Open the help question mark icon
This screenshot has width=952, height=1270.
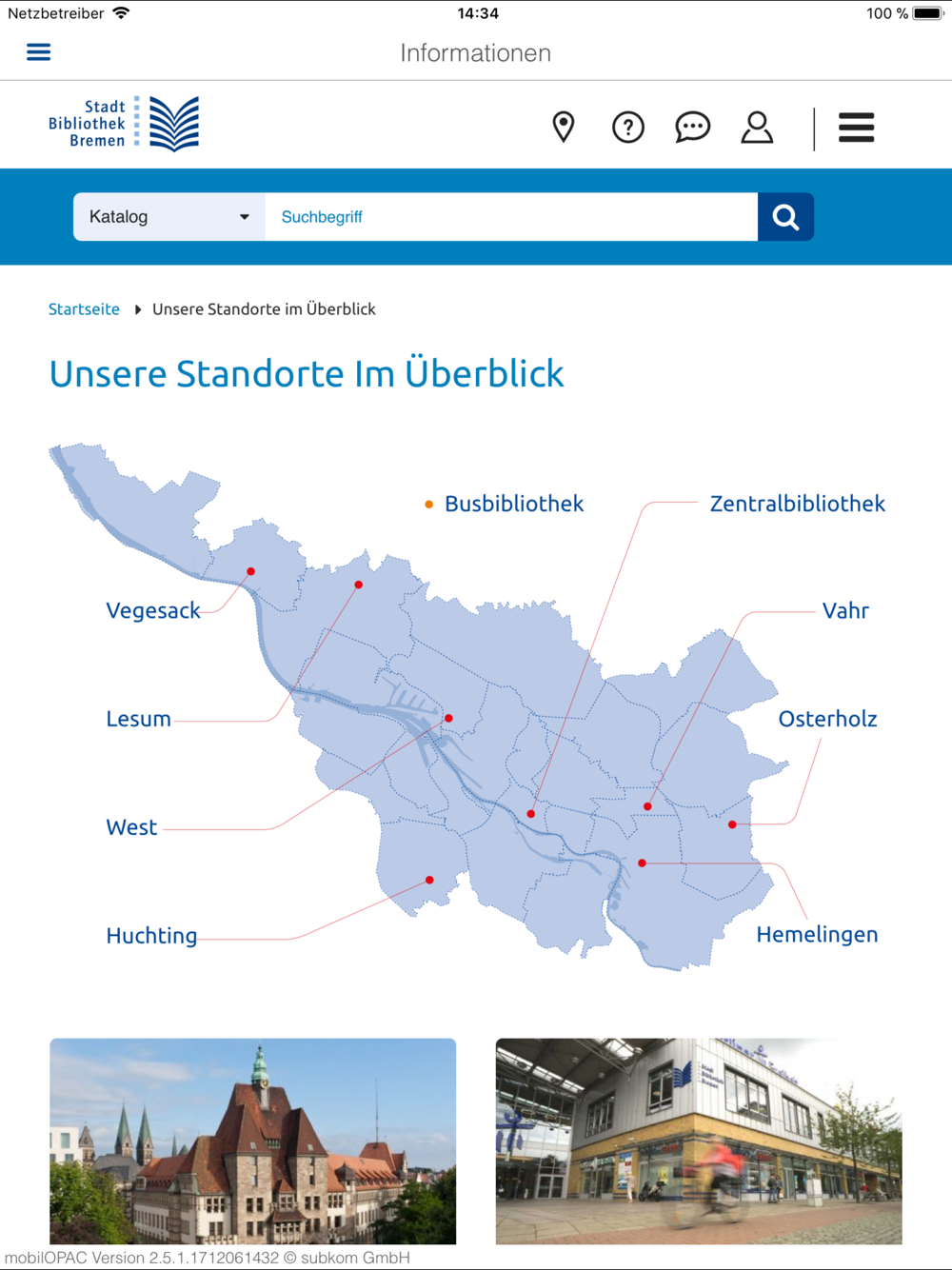click(628, 127)
